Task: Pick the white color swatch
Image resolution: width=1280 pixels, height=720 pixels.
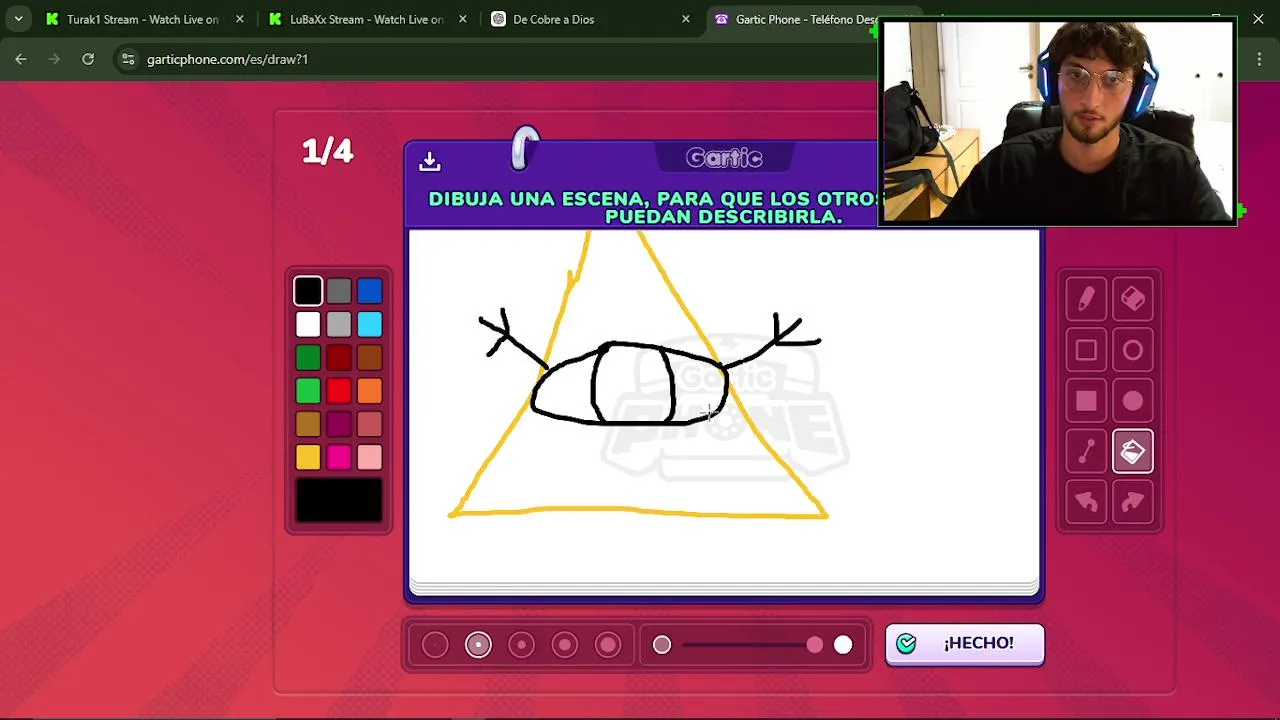Action: [x=308, y=324]
